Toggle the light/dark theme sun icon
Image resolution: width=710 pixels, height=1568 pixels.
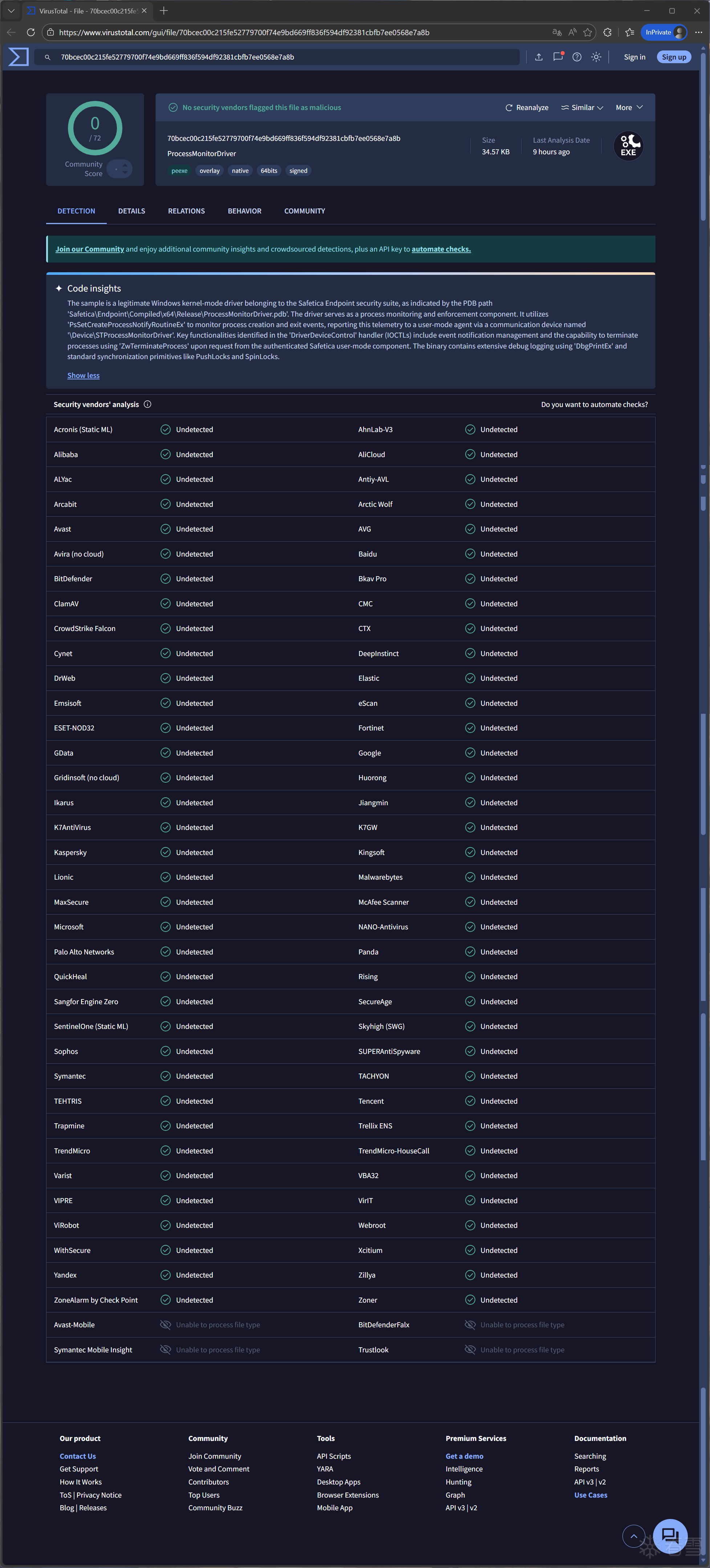coord(596,57)
